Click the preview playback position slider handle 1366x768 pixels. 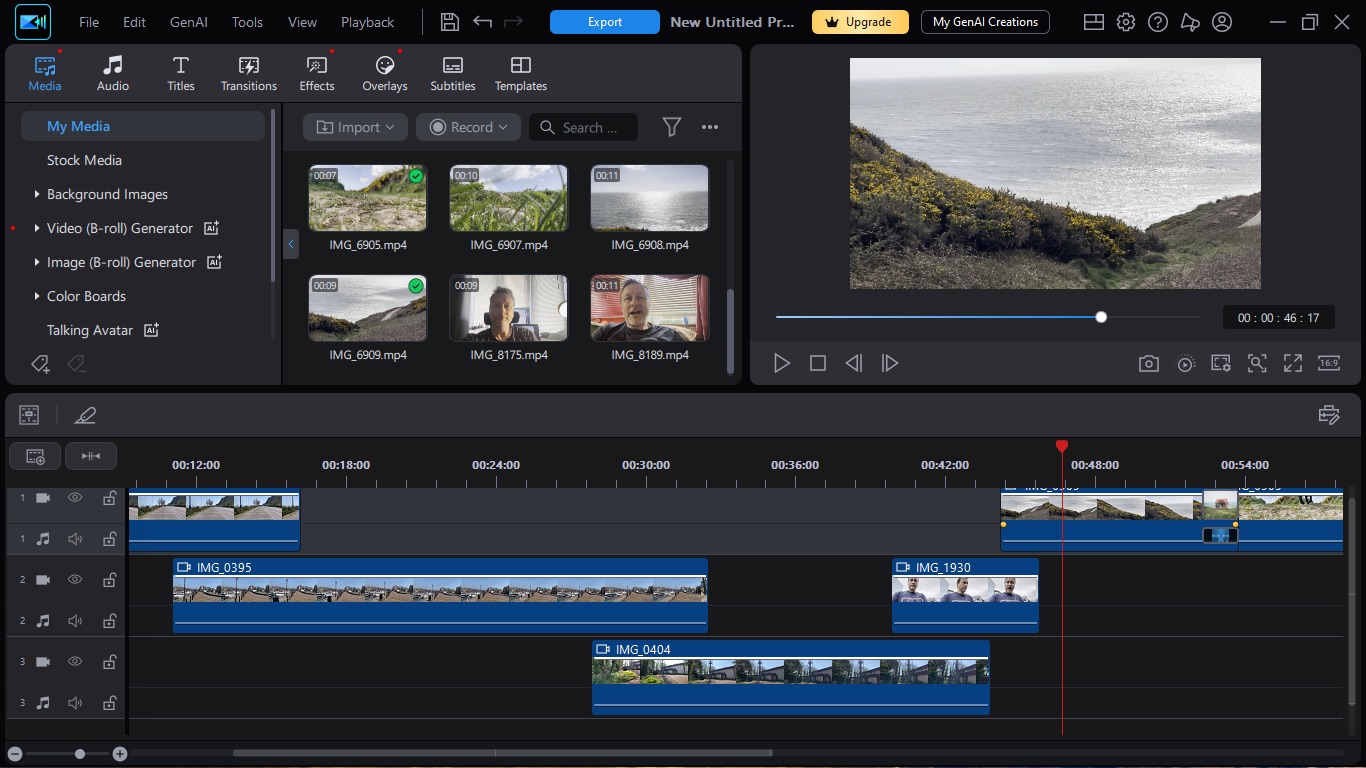(x=1101, y=317)
